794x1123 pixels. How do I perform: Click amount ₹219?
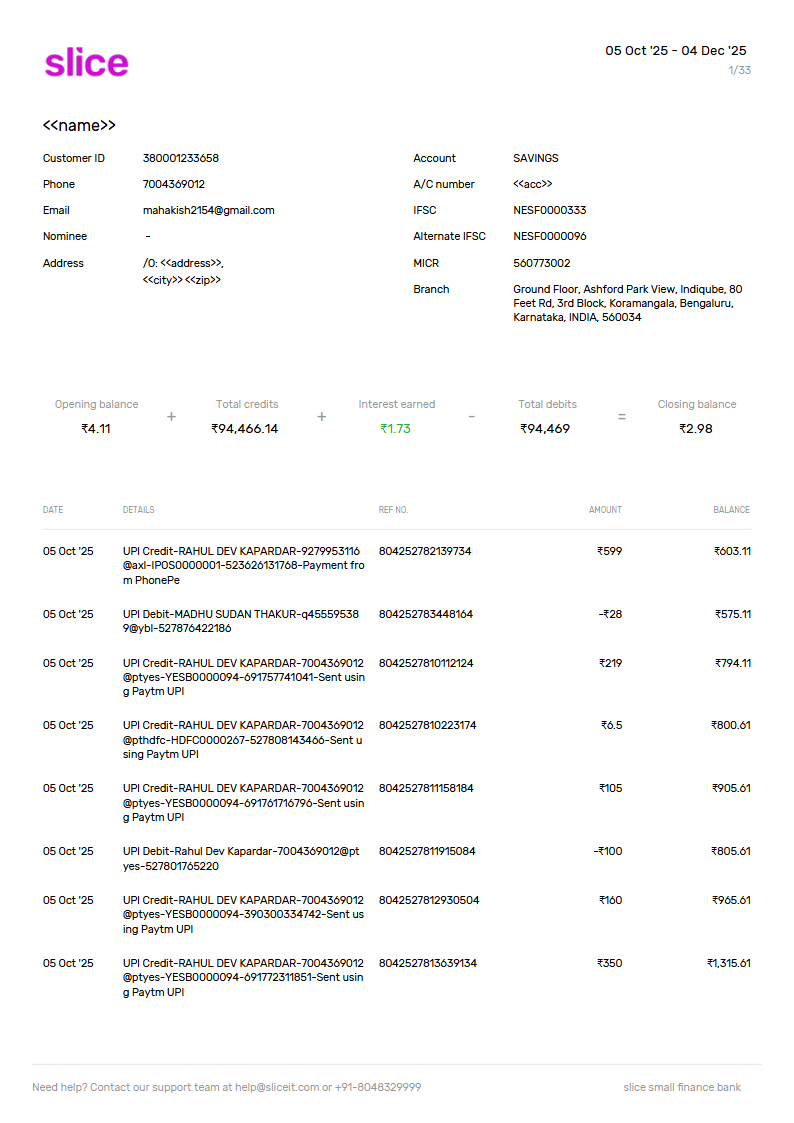pos(610,664)
